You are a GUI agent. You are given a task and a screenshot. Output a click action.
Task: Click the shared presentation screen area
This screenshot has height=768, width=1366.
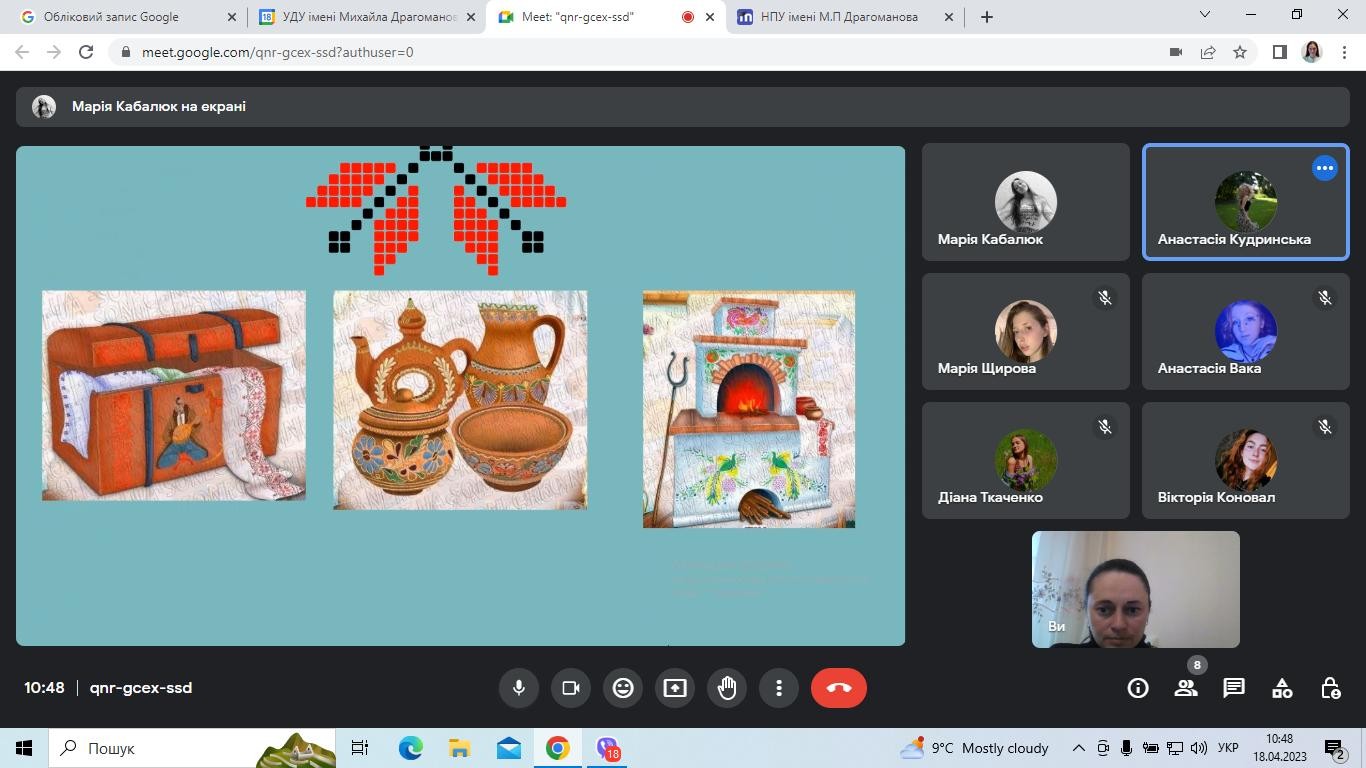coord(460,396)
